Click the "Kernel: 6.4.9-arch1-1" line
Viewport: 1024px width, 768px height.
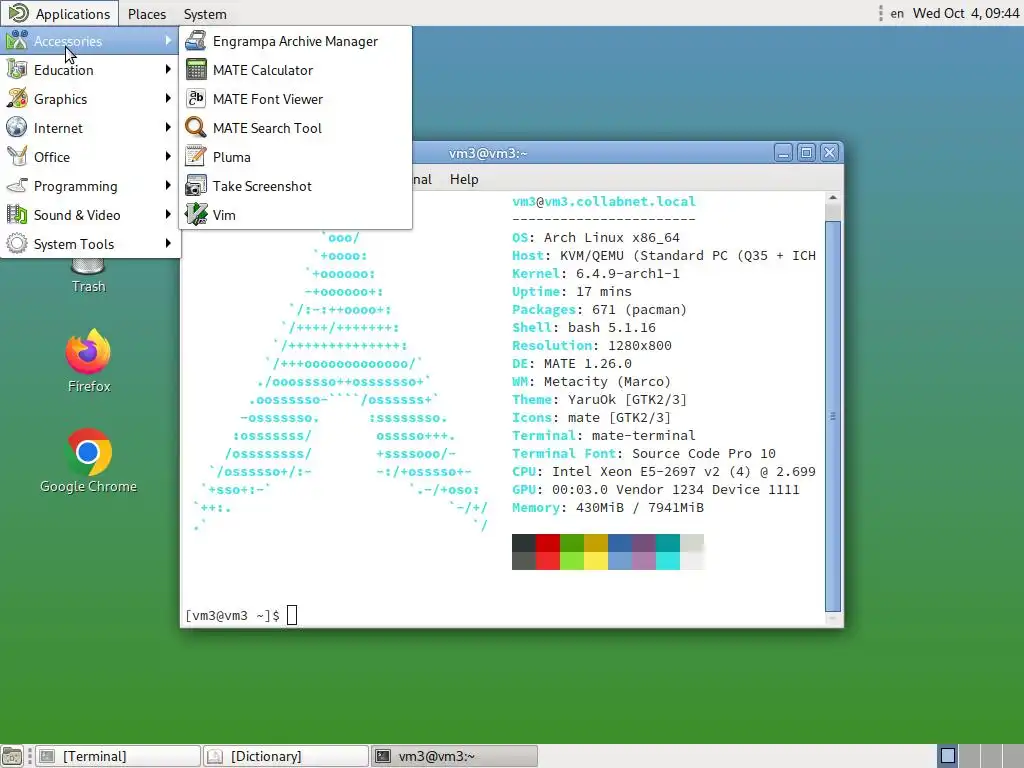[596, 274]
